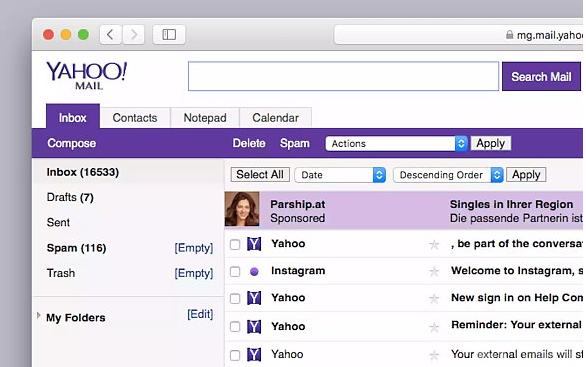Click the Safari back arrow button
The width and height of the screenshot is (586, 367).
pos(111,35)
